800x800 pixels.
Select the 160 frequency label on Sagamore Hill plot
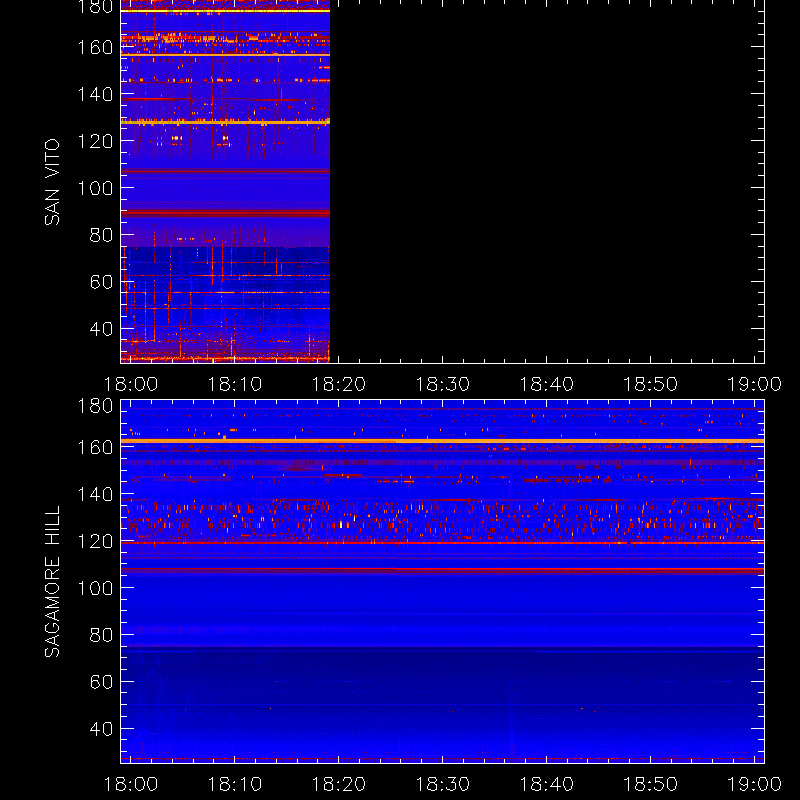point(95,447)
